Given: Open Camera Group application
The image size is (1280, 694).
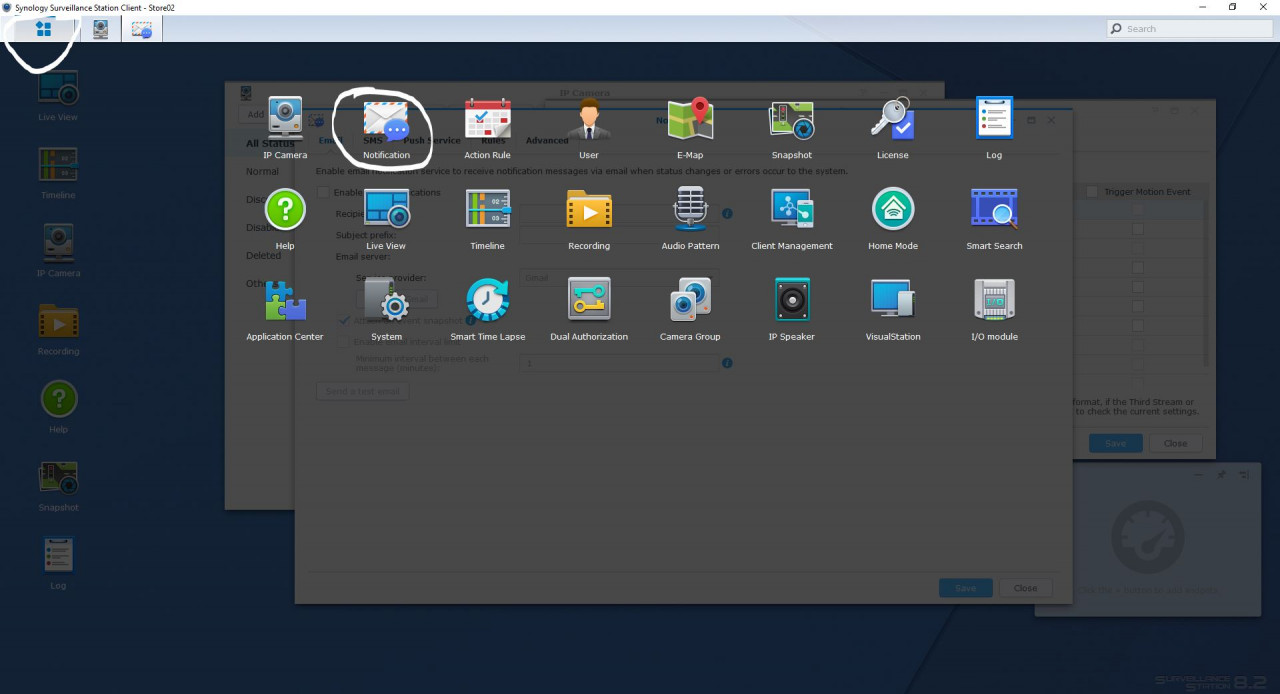Looking at the screenshot, I should (x=690, y=310).
